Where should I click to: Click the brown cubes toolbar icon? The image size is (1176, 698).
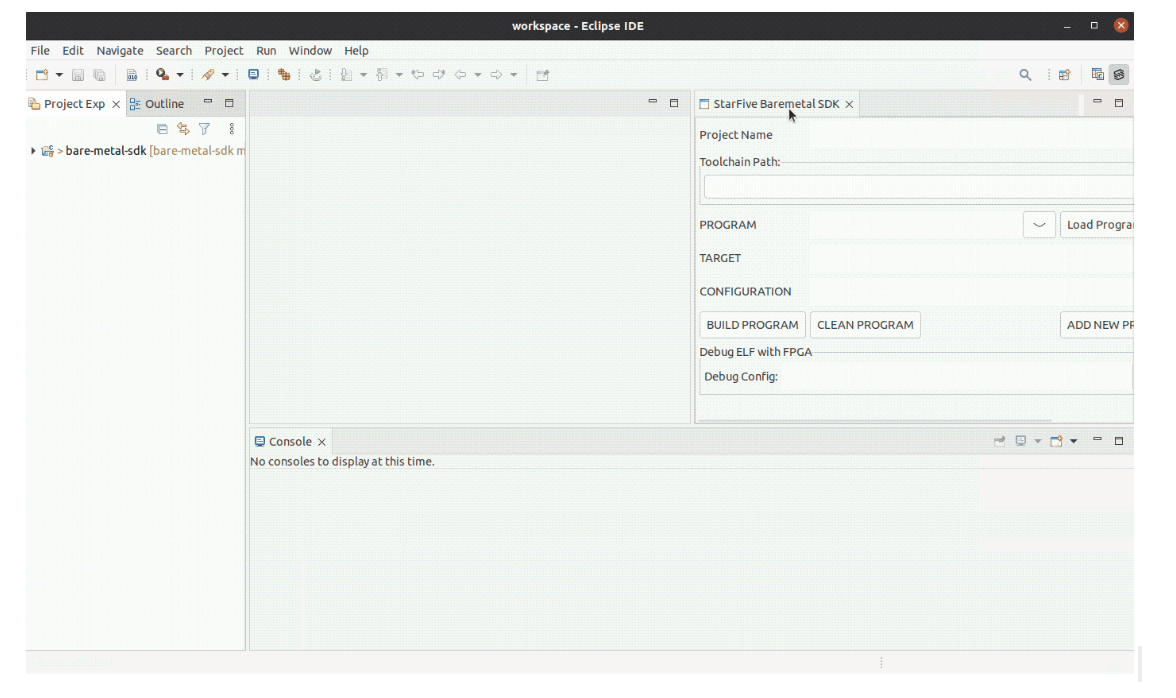(x=284, y=75)
